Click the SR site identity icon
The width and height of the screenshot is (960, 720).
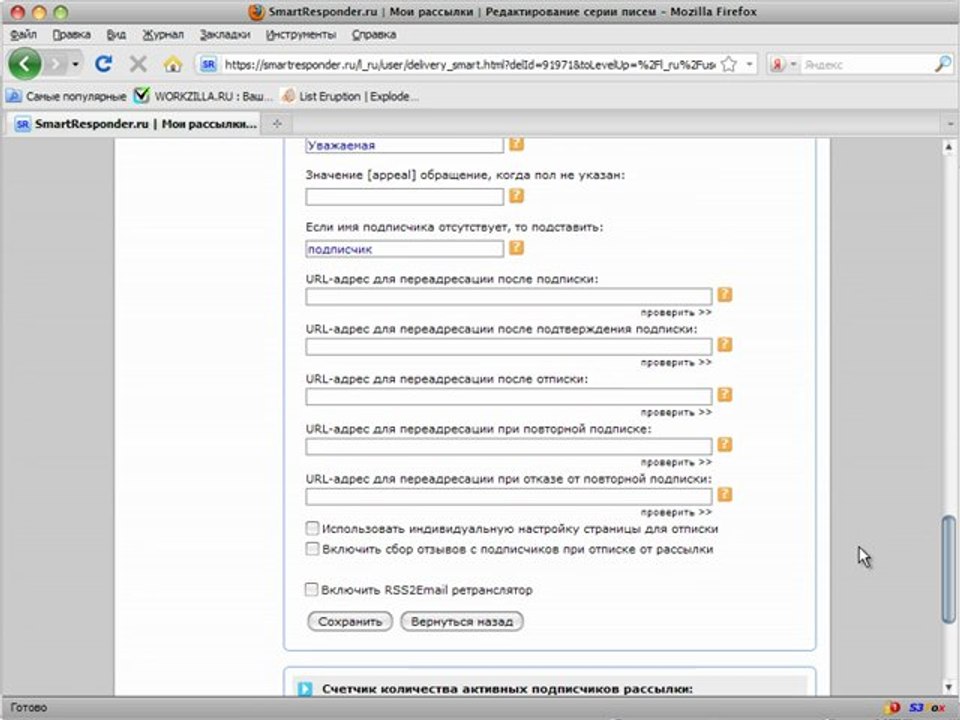pos(208,64)
